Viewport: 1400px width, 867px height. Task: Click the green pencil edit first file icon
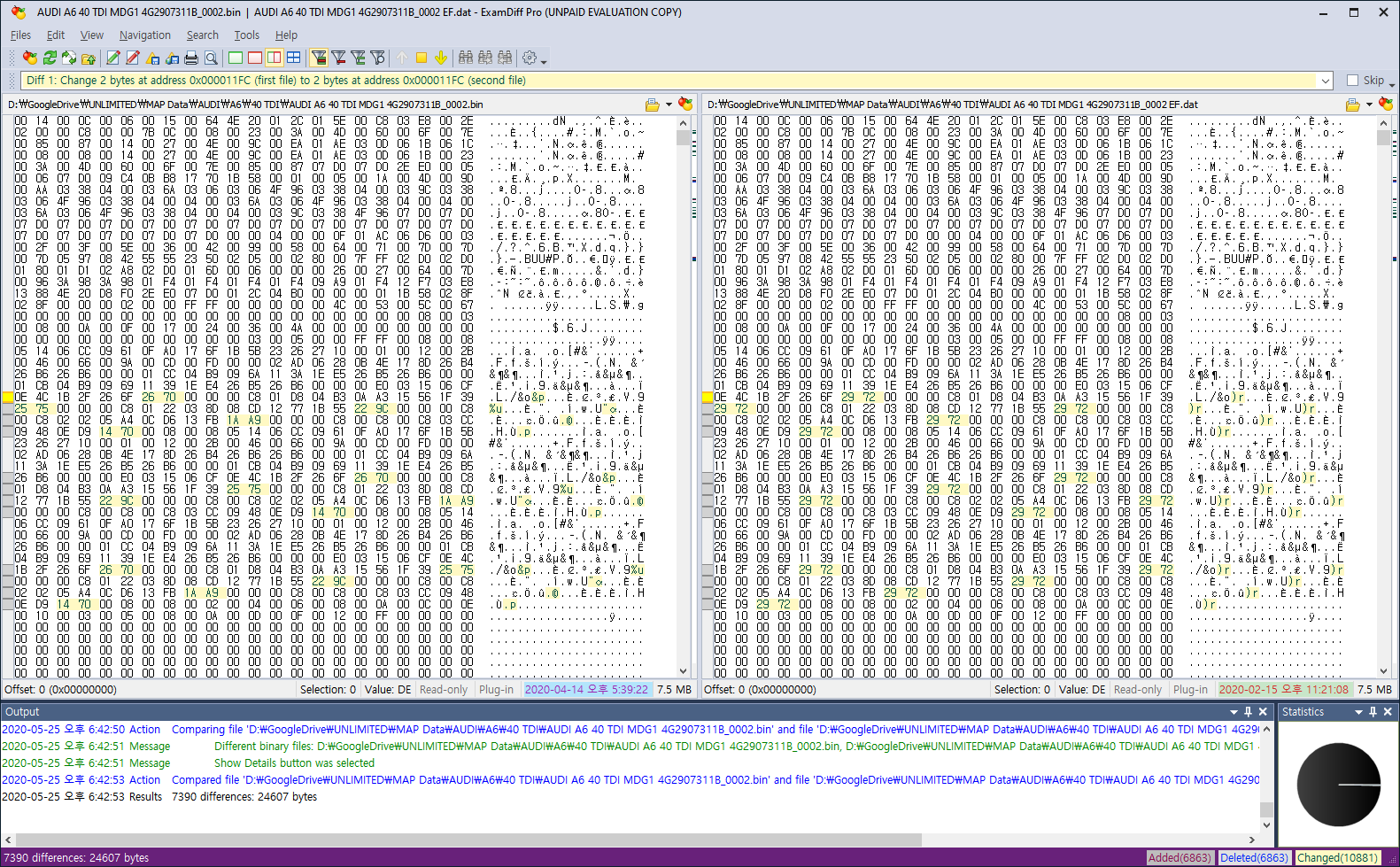[113, 58]
